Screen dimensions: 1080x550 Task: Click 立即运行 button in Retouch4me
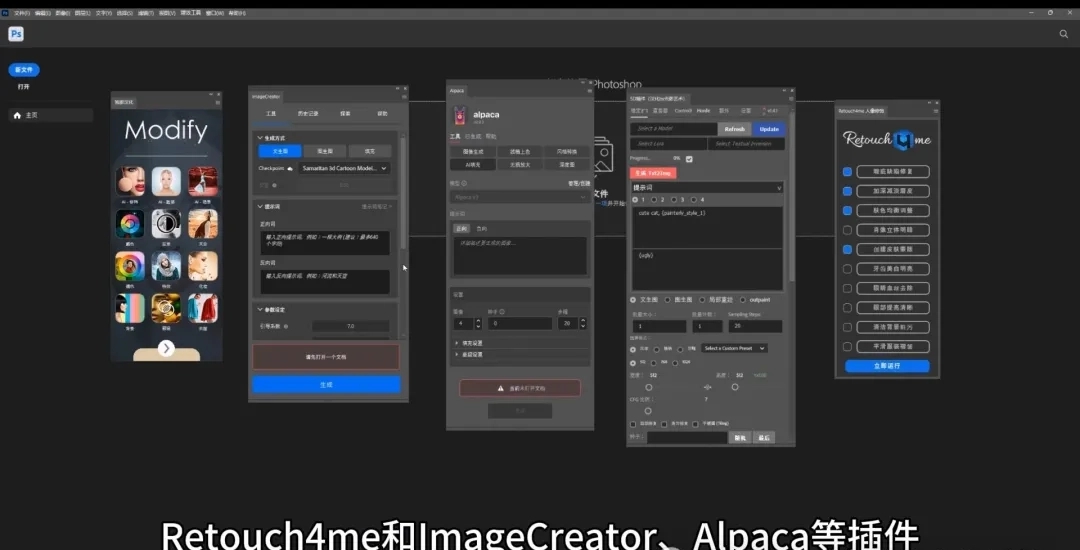coord(887,366)
